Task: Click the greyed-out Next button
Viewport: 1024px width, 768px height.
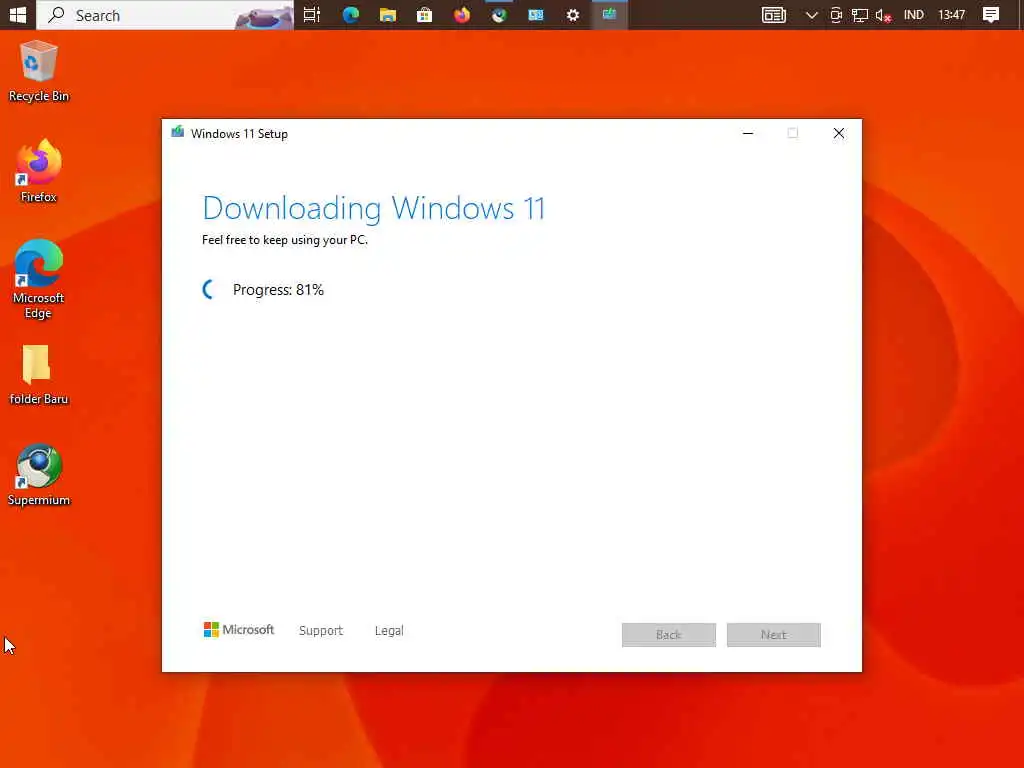Action: pyautogui.click(x=774, y=635)
